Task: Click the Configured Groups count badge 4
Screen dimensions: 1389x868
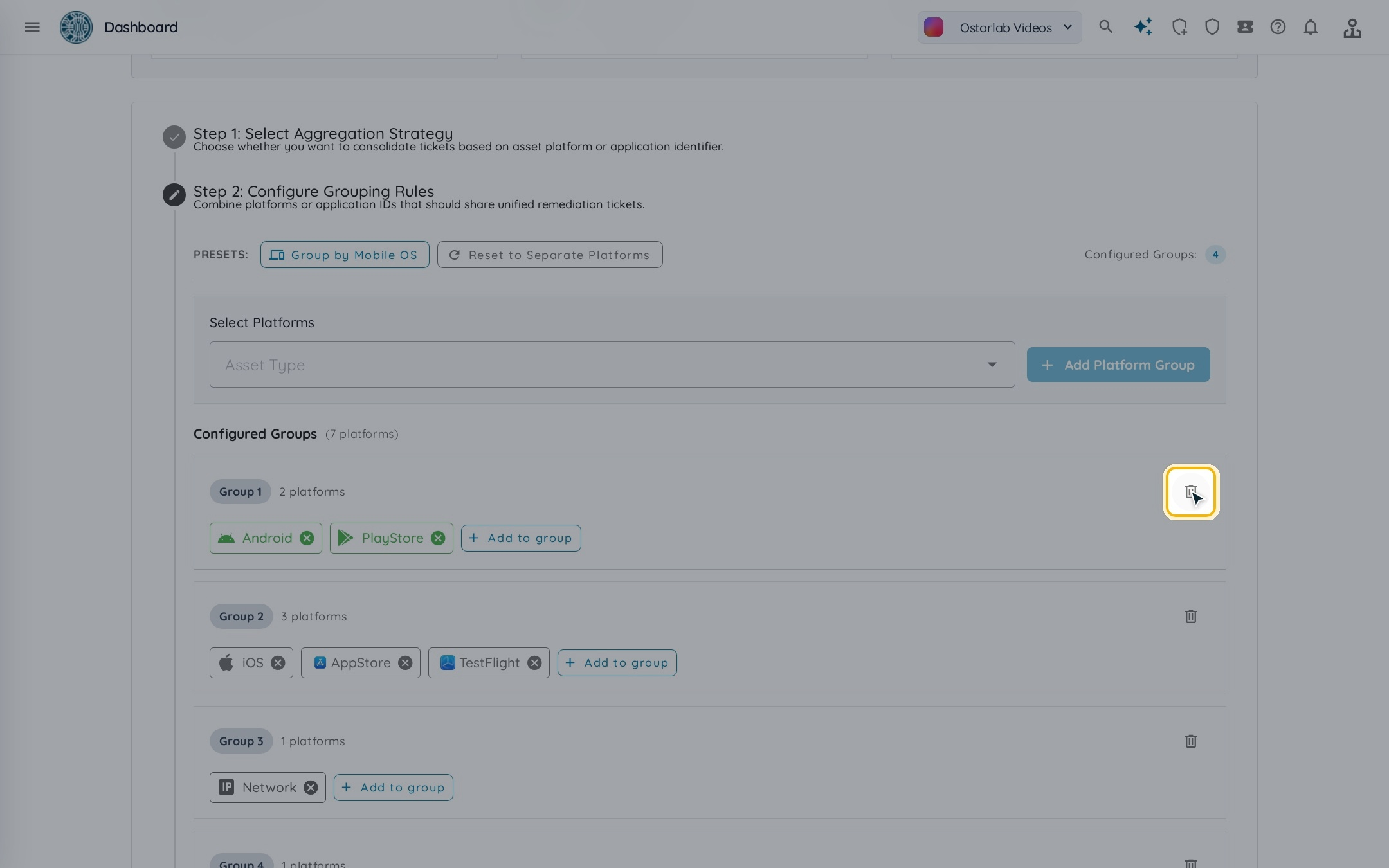Action: pyautogui.click(x=1215, y=255)
